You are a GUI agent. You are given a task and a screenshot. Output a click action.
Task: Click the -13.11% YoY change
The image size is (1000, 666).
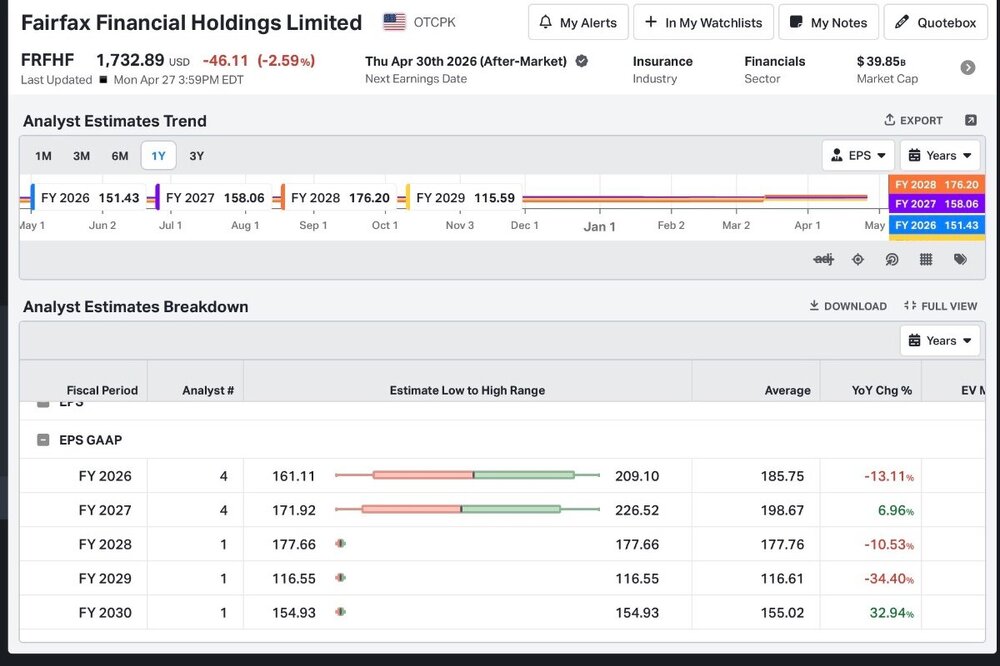click(x=889, y=476)
